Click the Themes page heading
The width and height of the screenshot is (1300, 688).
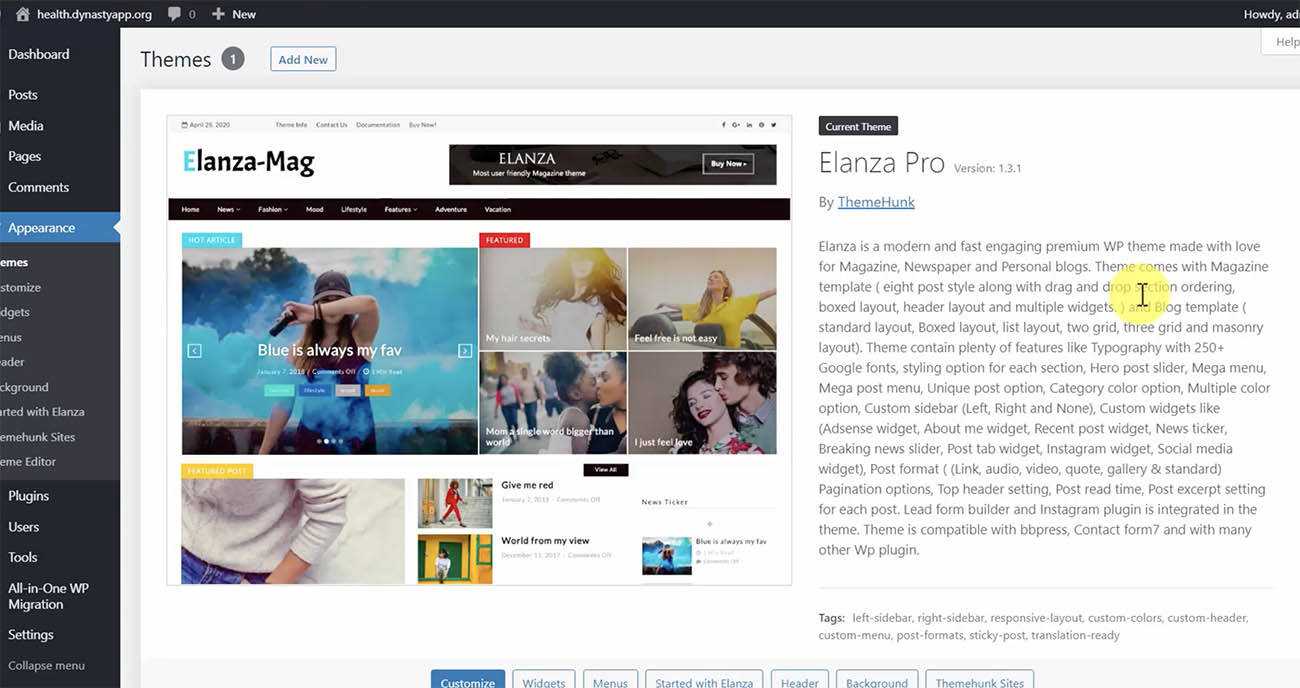pos(176,59)
